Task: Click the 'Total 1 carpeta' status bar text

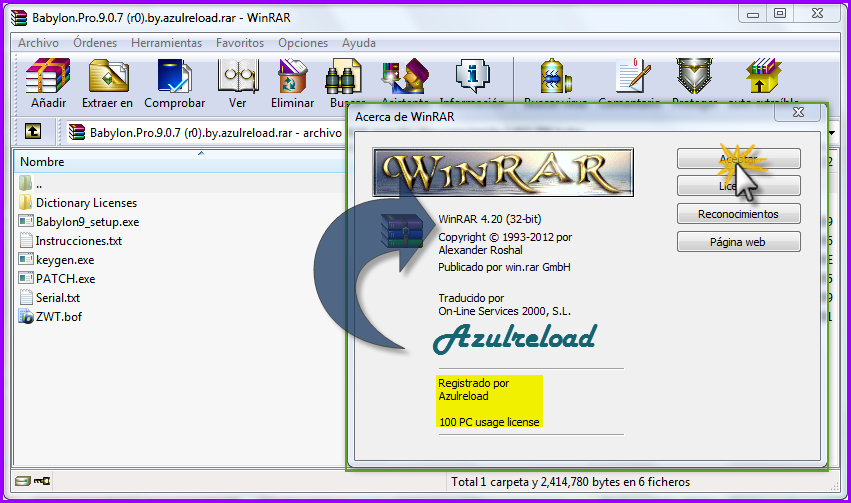Action: (x=570, y=481)
